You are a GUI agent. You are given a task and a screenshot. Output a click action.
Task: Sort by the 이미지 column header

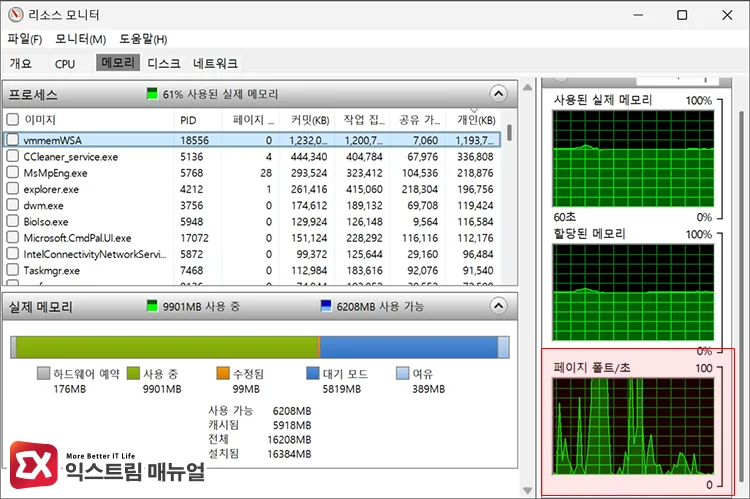[x=40, y=120]
